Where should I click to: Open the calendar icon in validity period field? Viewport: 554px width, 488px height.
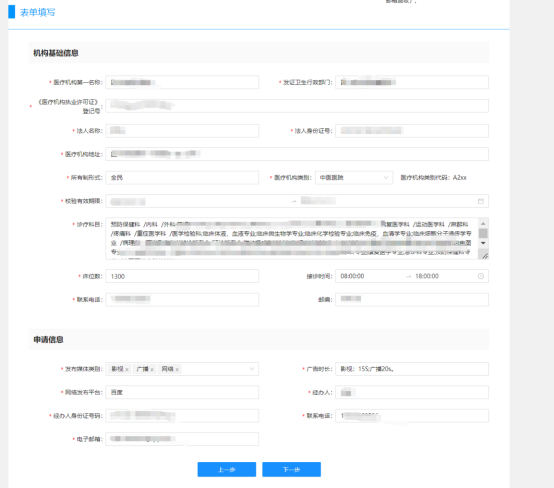[481, 201]
